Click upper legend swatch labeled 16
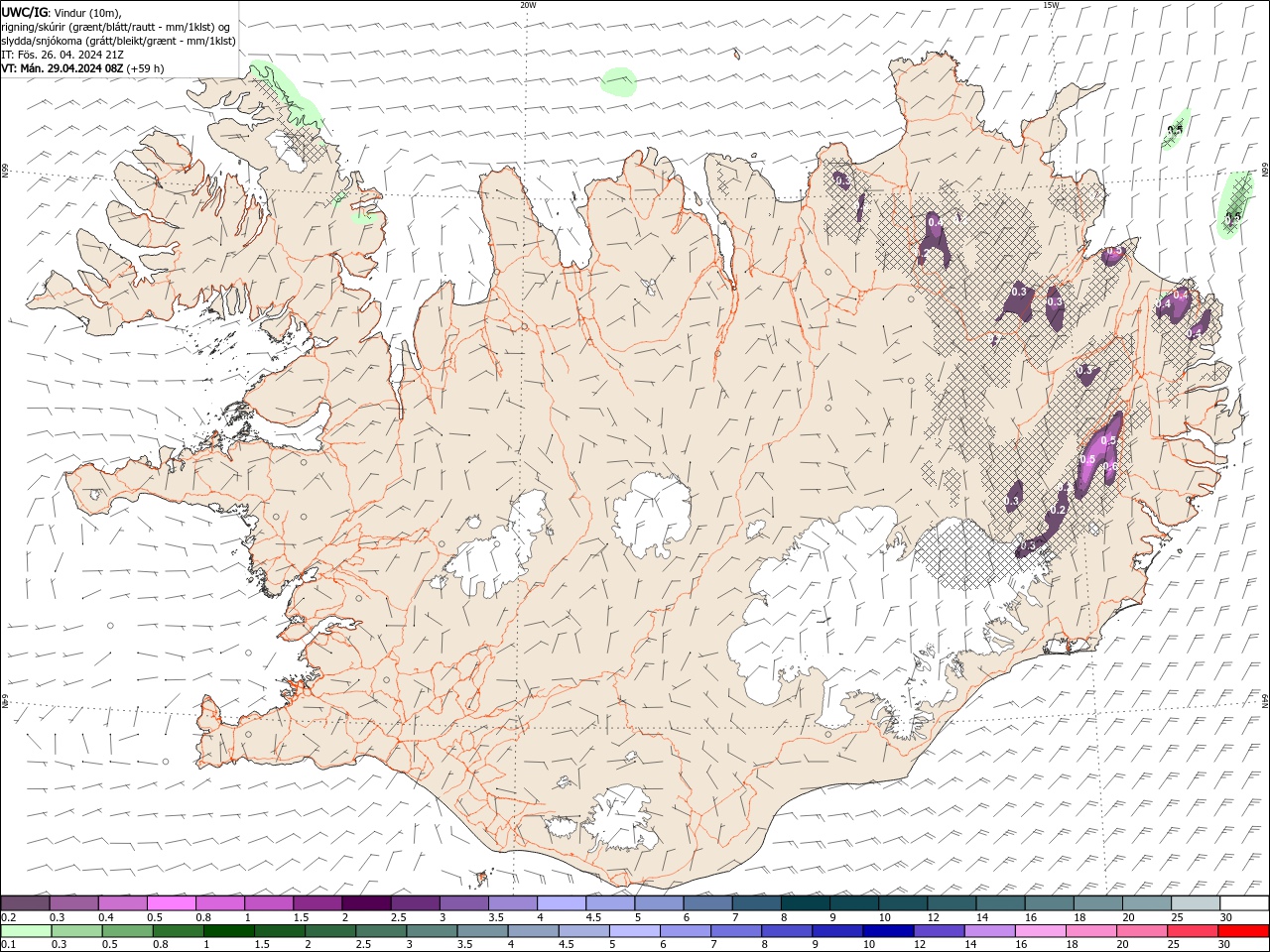The height and width of the screenshot is (952, 1270). [x=1049, y=902]
